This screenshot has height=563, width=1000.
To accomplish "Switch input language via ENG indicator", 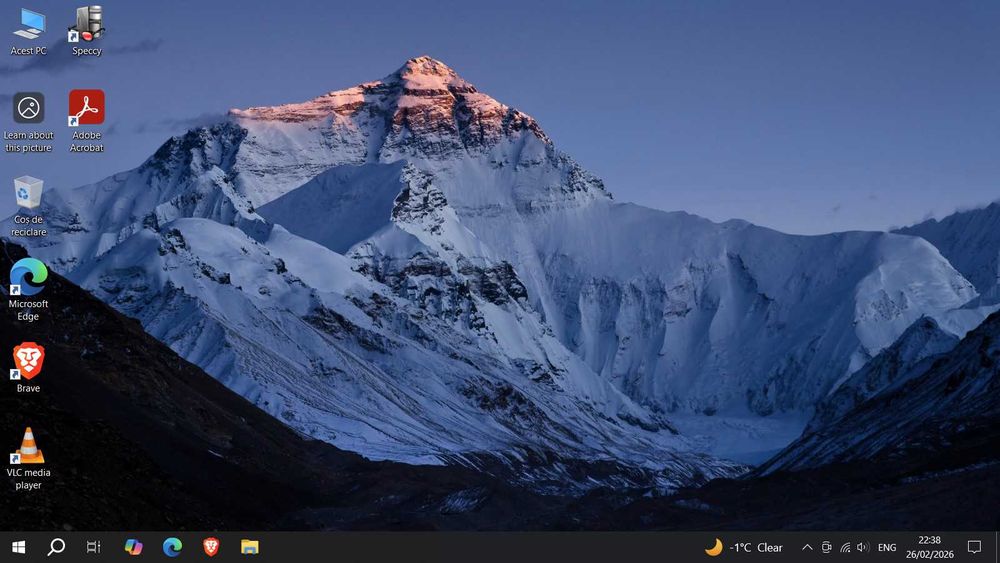I will pos(887,547).
